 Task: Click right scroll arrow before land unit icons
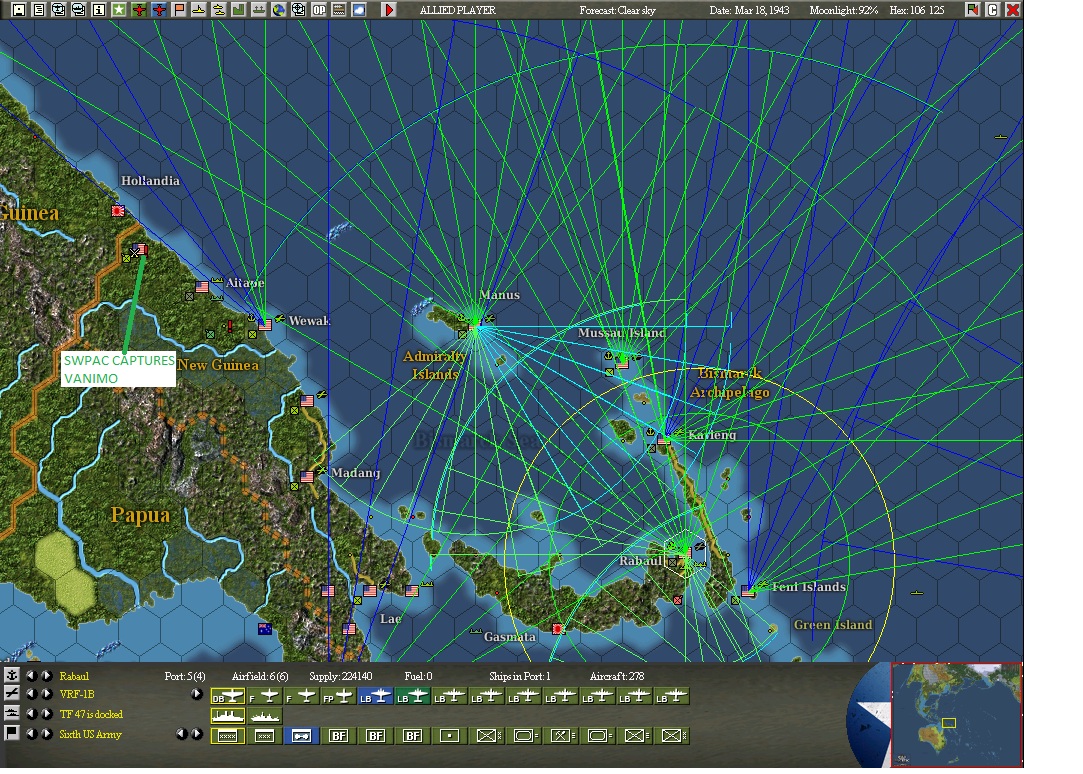[x=197, y=734]
